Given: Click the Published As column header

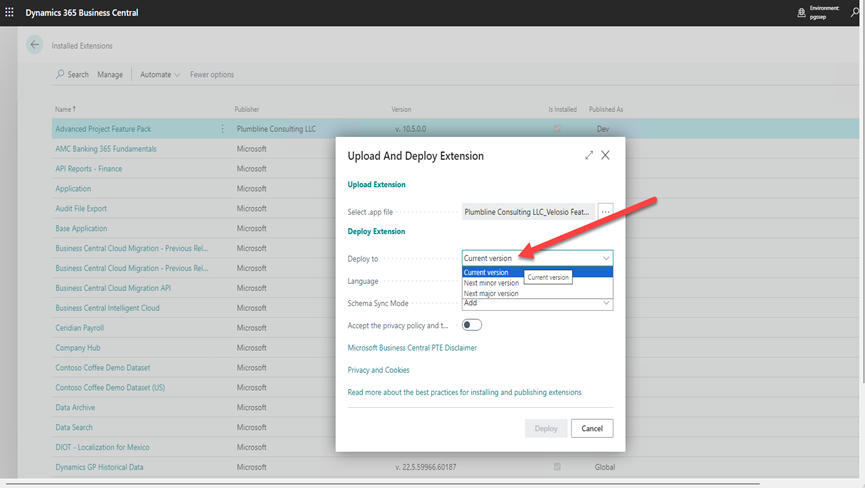Looking at the screenshot, I should coord(606,109).
